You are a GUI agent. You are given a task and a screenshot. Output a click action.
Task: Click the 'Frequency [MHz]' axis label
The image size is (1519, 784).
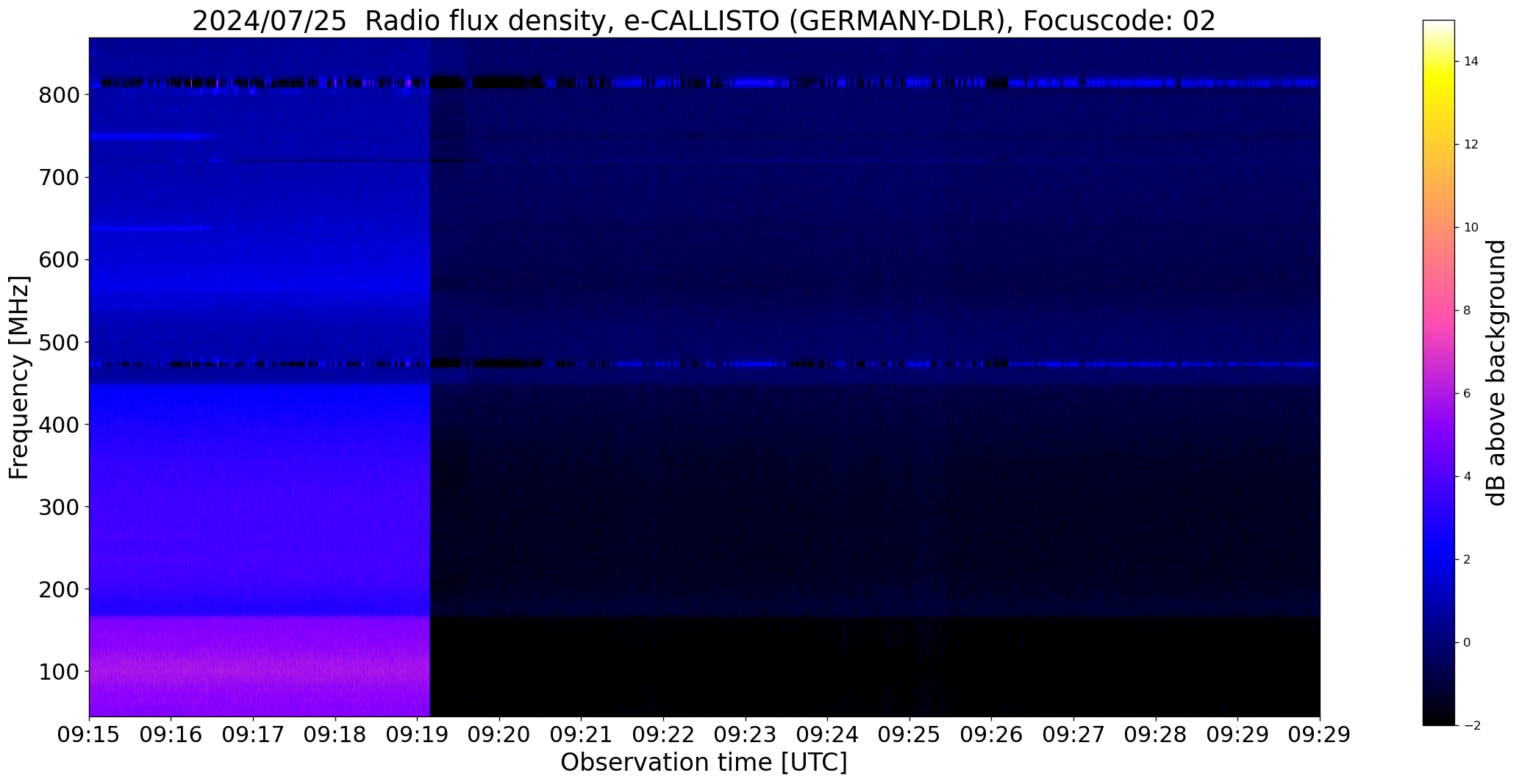coord(20,377)
